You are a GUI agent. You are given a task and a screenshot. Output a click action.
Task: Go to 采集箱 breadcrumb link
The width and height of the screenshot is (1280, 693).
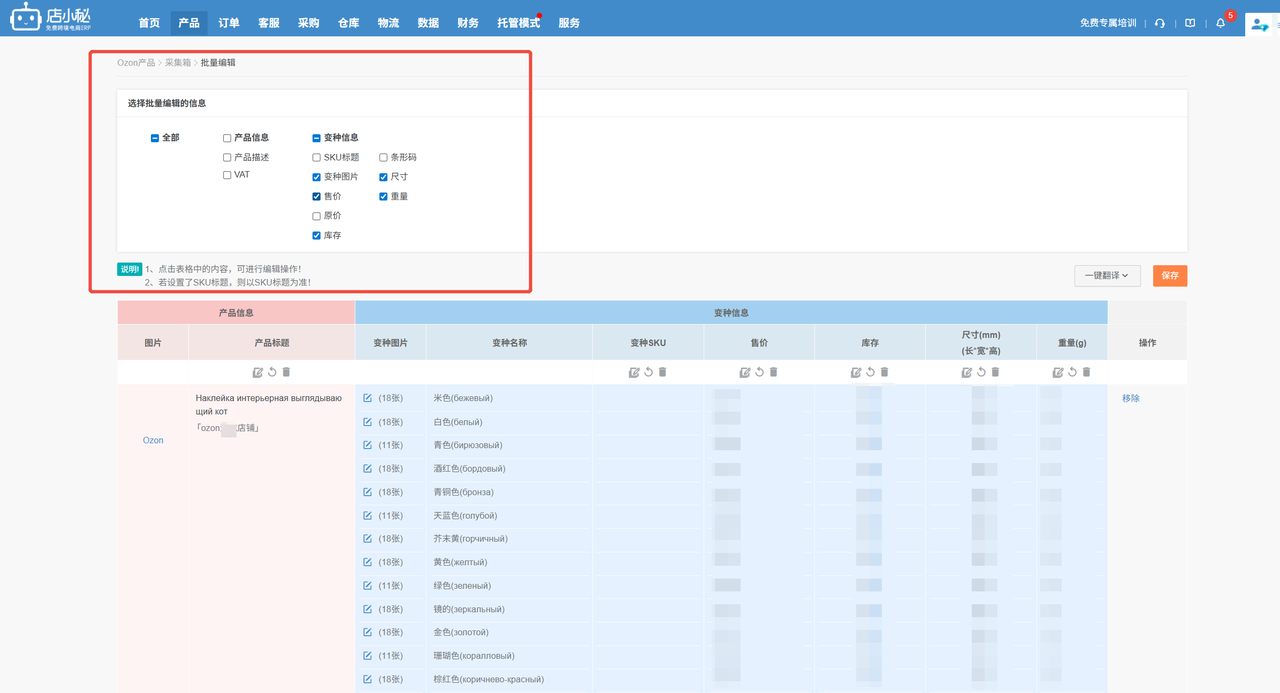pyautogui.click(x=177, y=63)
